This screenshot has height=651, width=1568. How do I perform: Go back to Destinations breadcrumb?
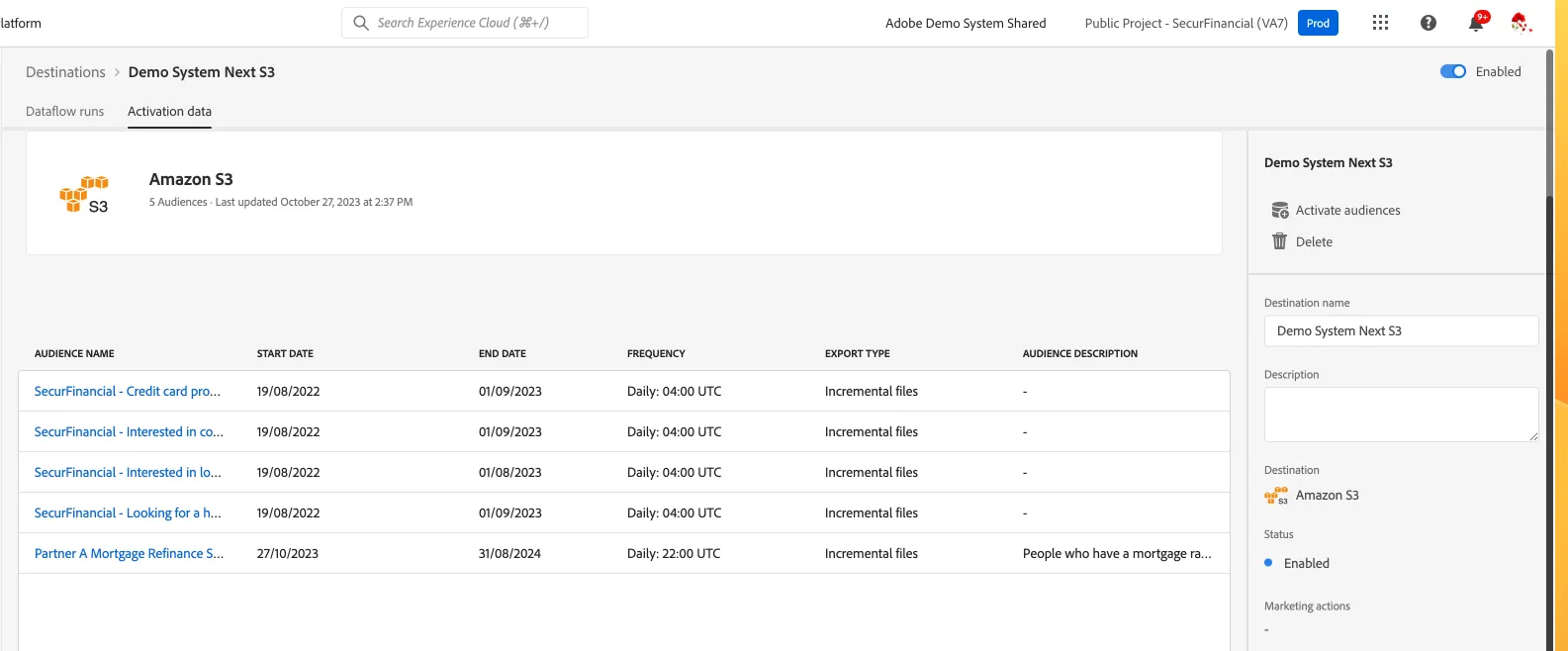pos(65,72)
